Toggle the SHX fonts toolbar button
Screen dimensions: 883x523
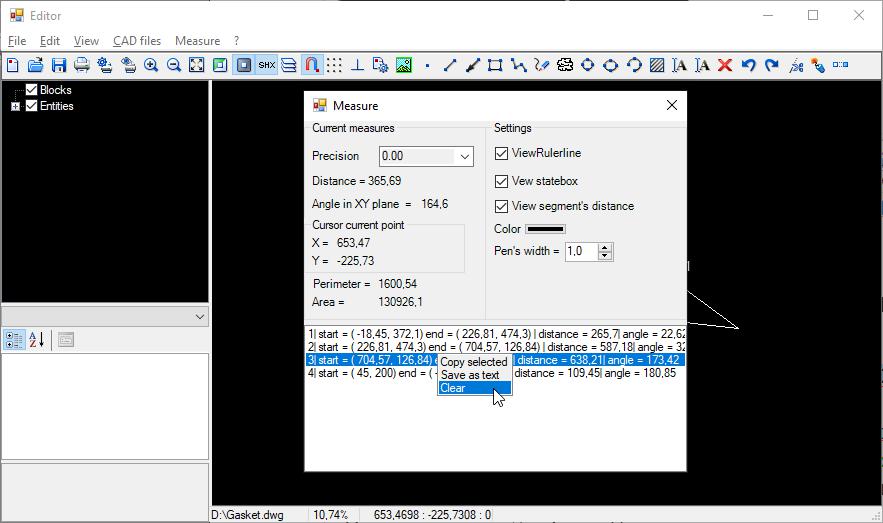(266, 65)
